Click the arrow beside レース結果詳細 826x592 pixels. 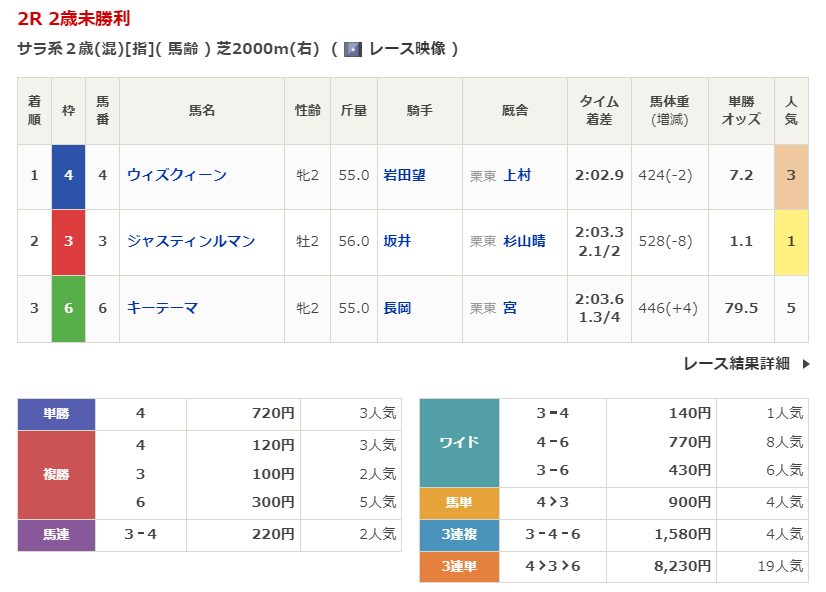[x=806, y=364]
